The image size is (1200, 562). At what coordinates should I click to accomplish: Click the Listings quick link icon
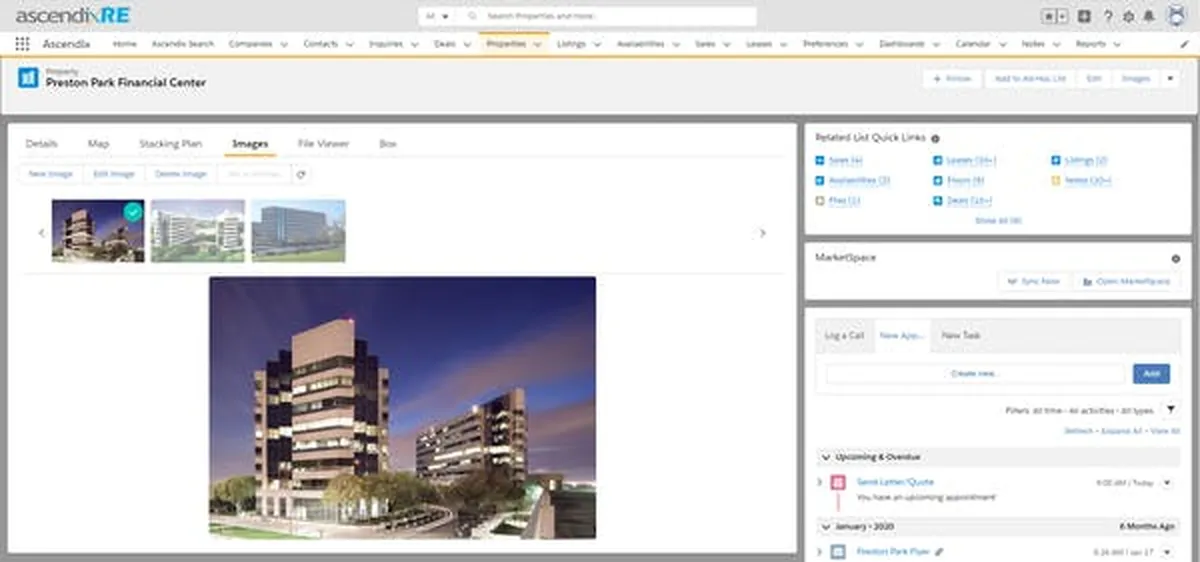click(x=1056, y=160)
